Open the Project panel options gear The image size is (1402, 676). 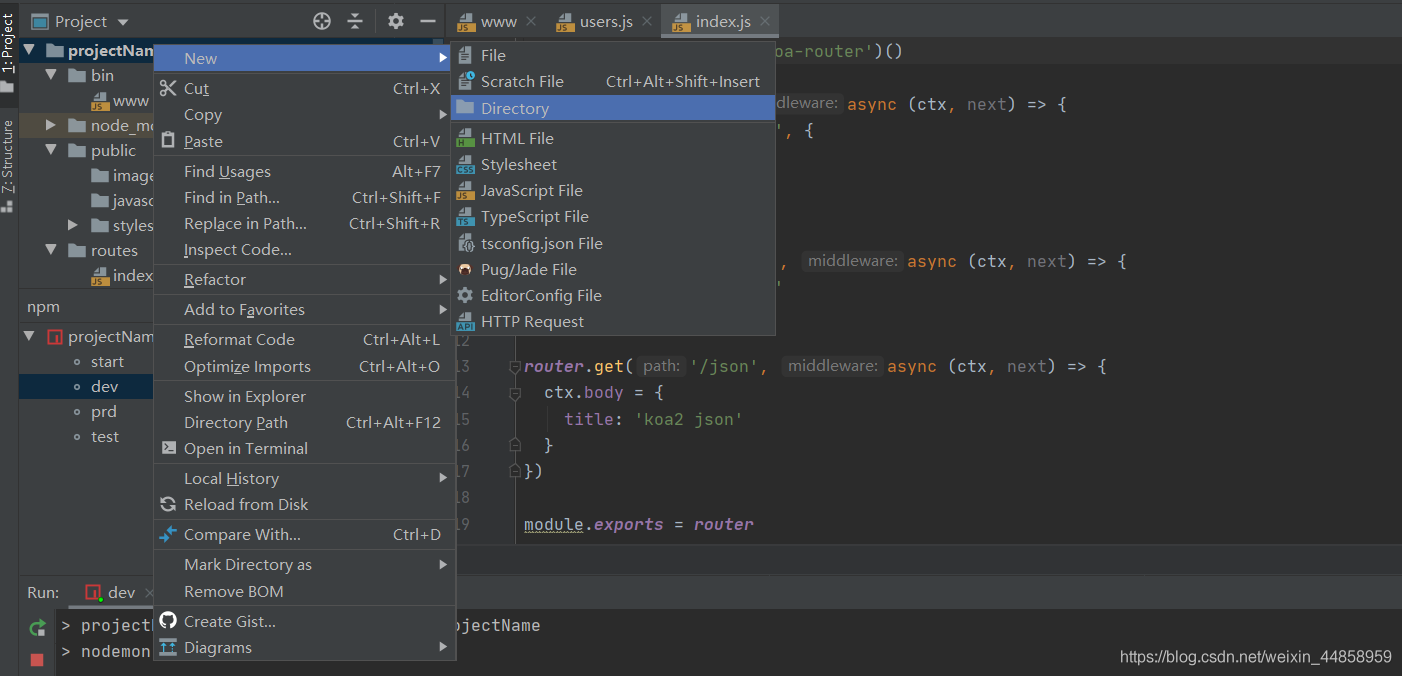[x=394, y=20]
